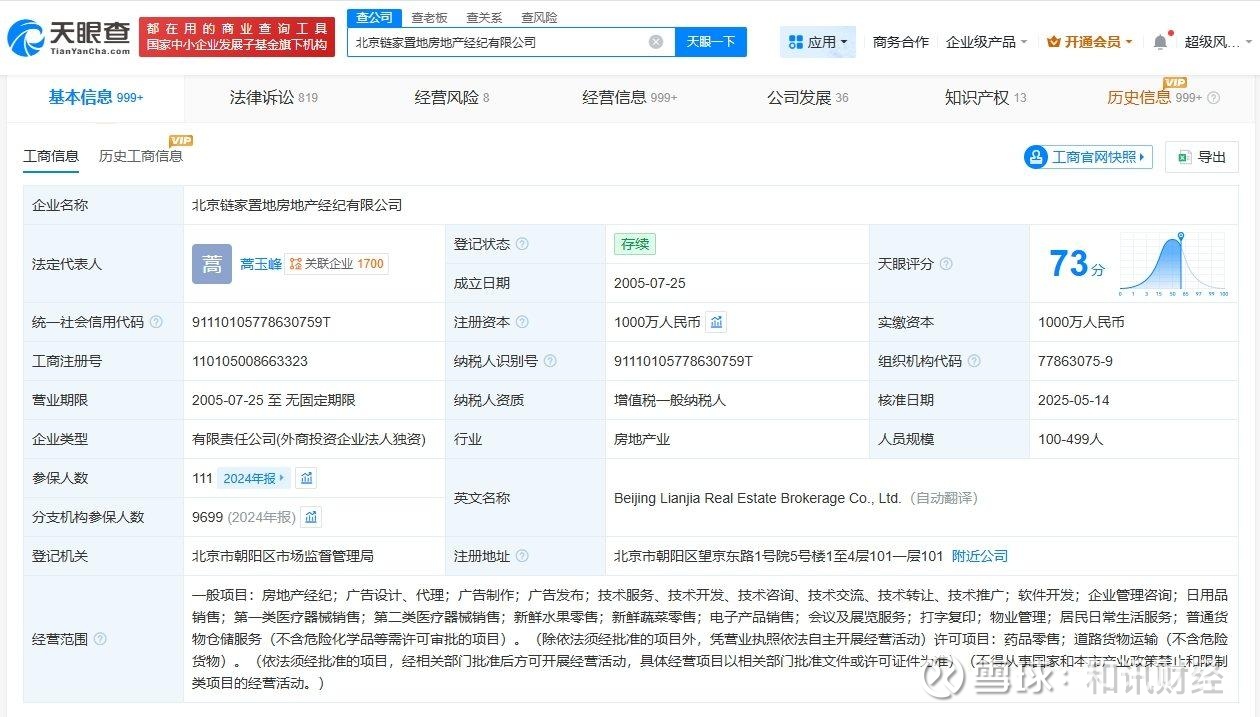Open the 分支机构参保人数 chart icon
Viewport: 1260px width, 717px height.
point(312,517)
